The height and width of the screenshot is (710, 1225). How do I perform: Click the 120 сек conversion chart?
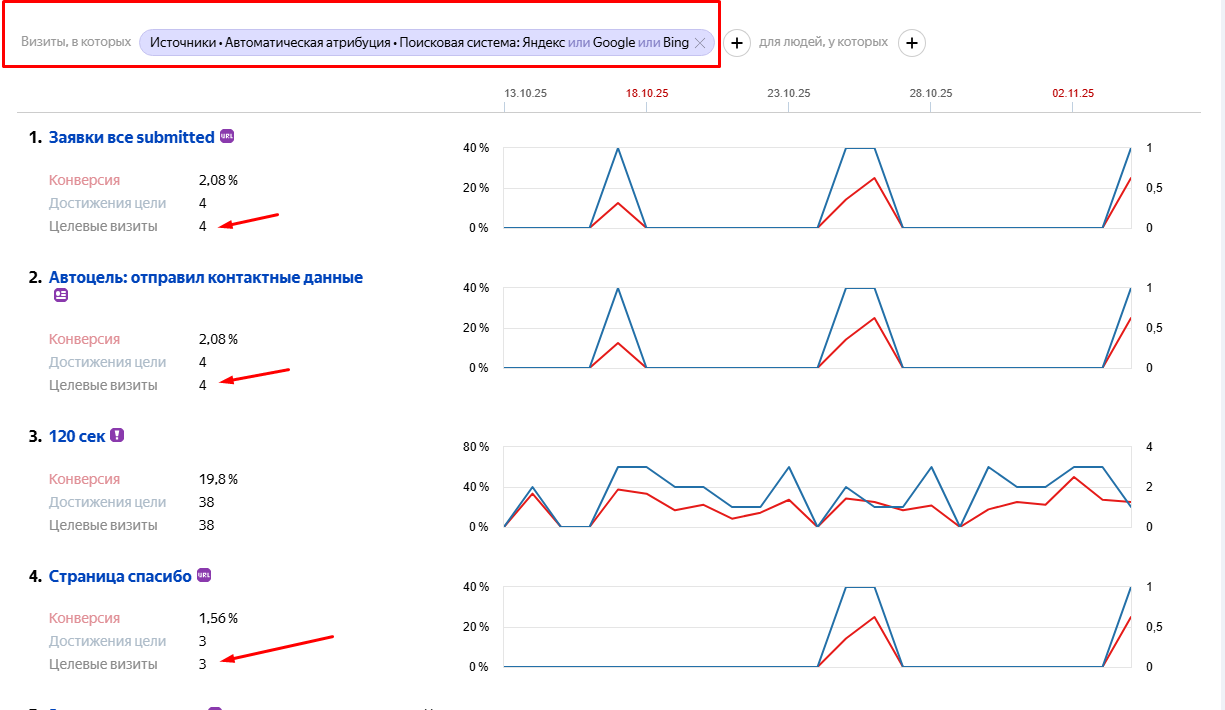[x=817, y=487]
